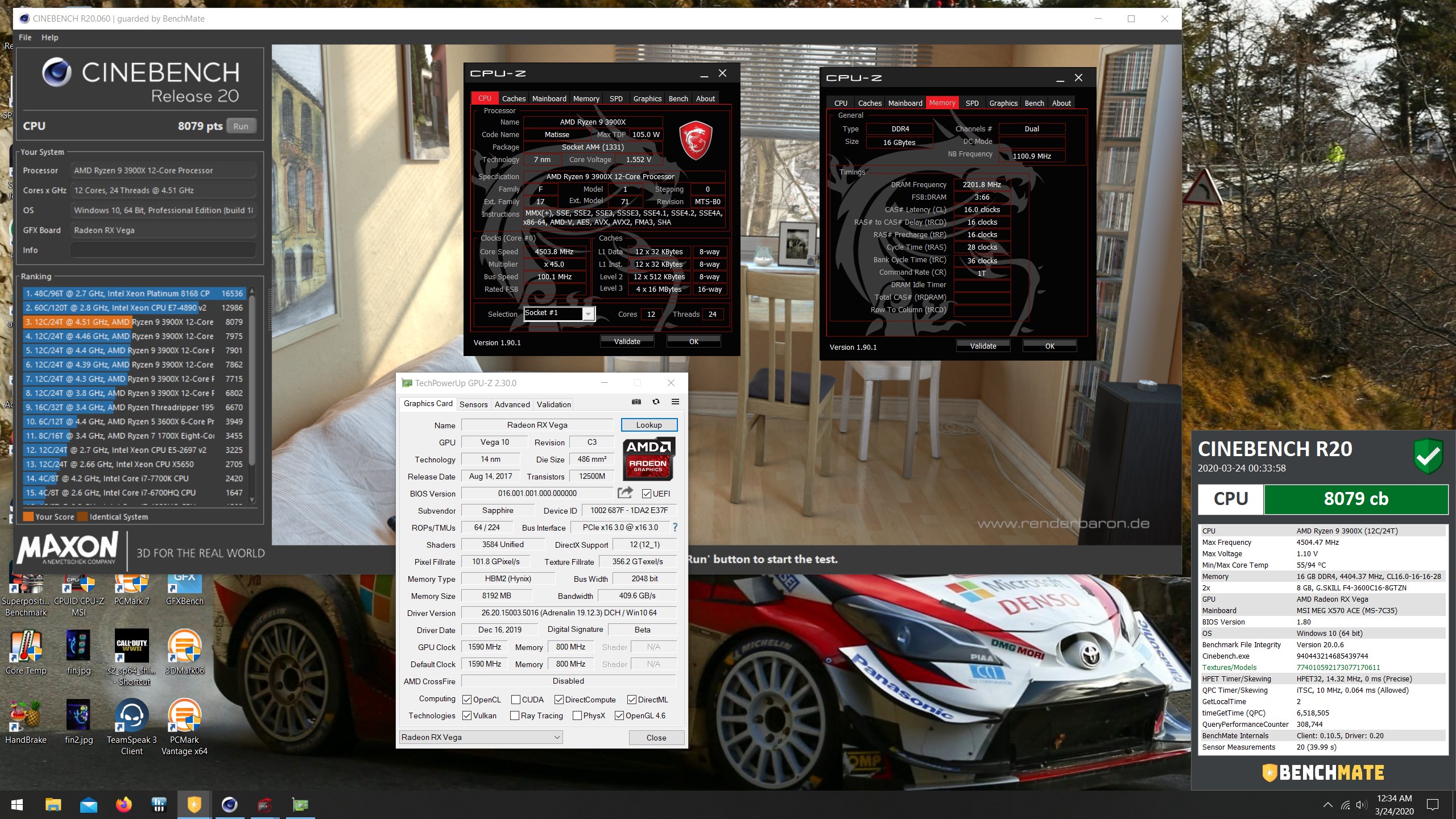Click volume speaker tray icon
Viewport: 1456px width, 819px height.
click(x=1361, y=805)
